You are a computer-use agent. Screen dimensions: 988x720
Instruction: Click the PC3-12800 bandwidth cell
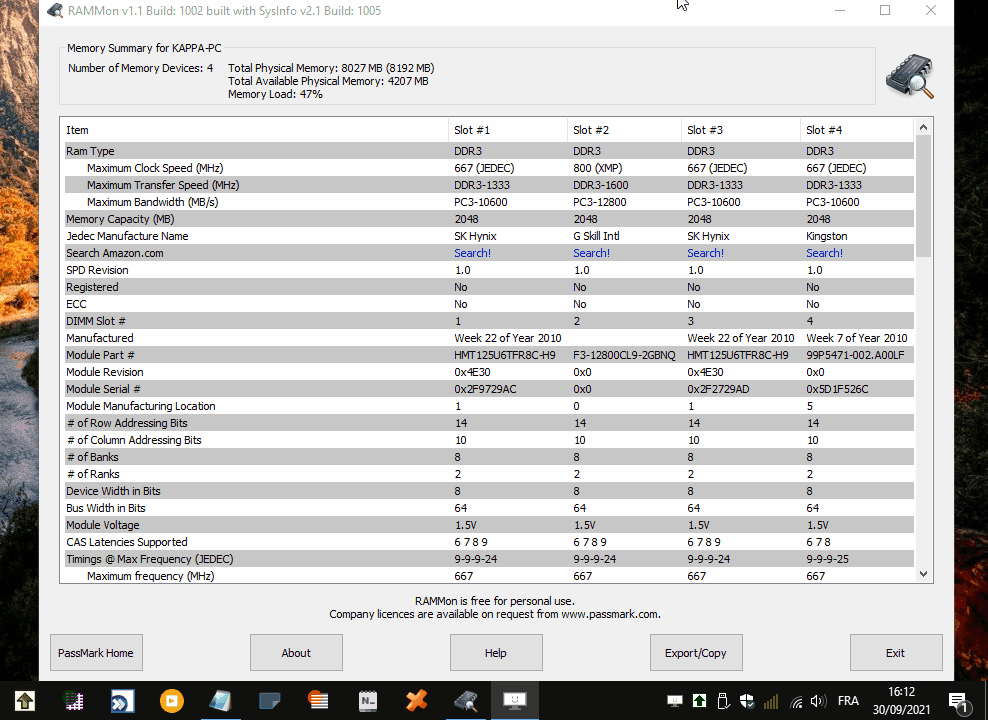point(600,202)
